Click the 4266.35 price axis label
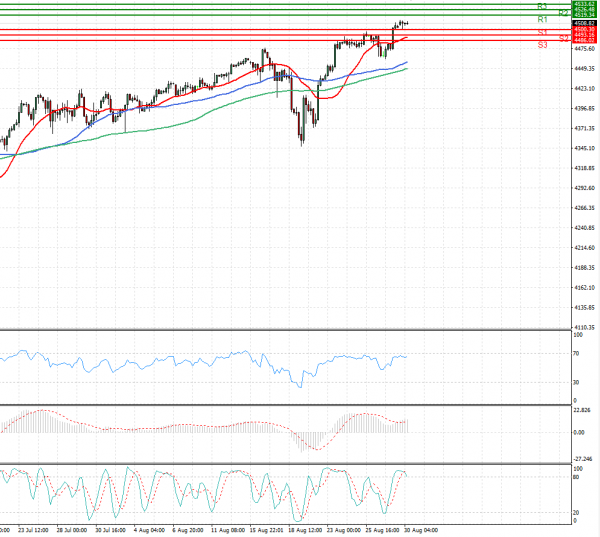 click(584, 208)
